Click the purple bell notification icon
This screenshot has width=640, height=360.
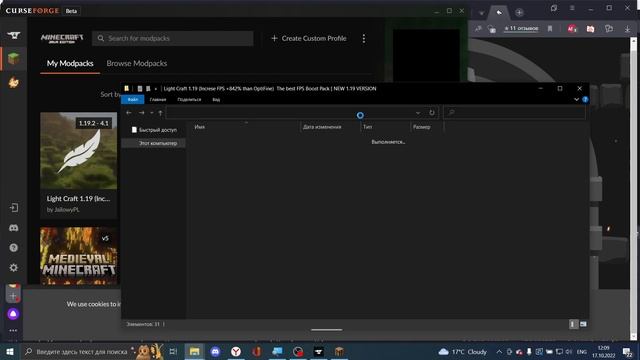point(13,314)
